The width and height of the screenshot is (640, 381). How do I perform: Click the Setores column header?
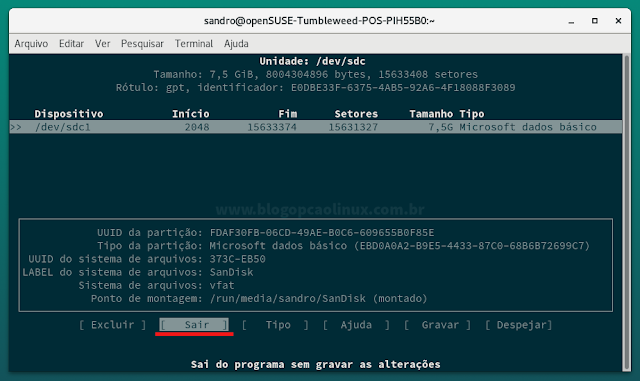[356, 114]
